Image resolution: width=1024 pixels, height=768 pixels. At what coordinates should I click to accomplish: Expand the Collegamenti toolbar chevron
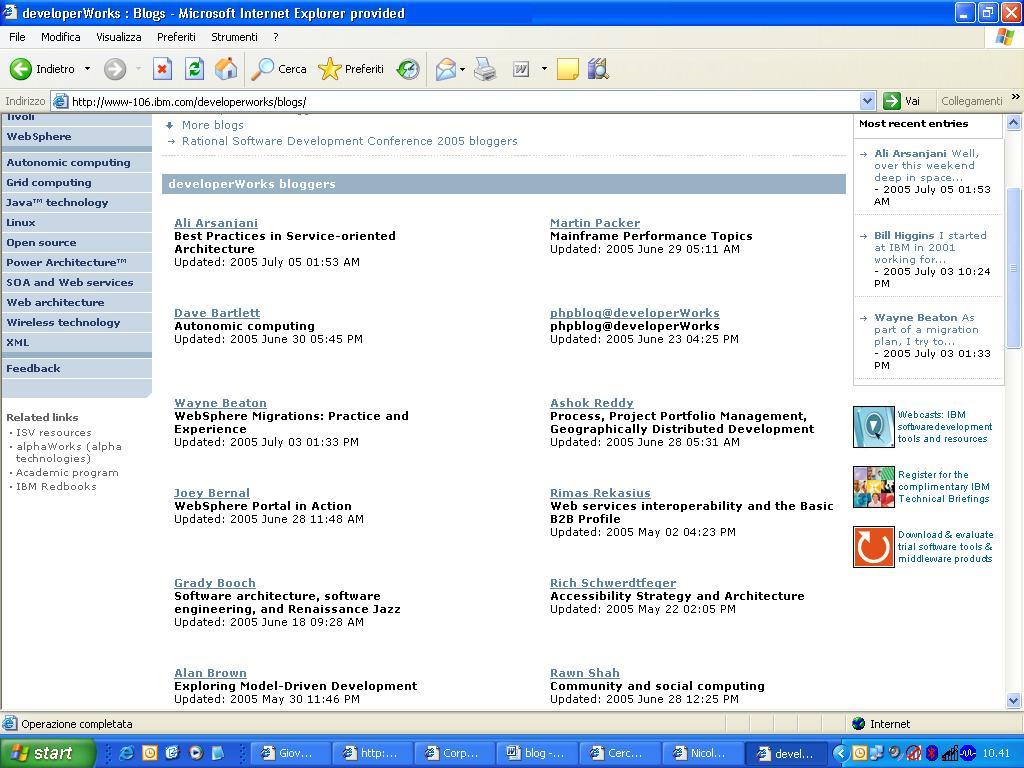pyautogui.click(x=1016, y=97)
